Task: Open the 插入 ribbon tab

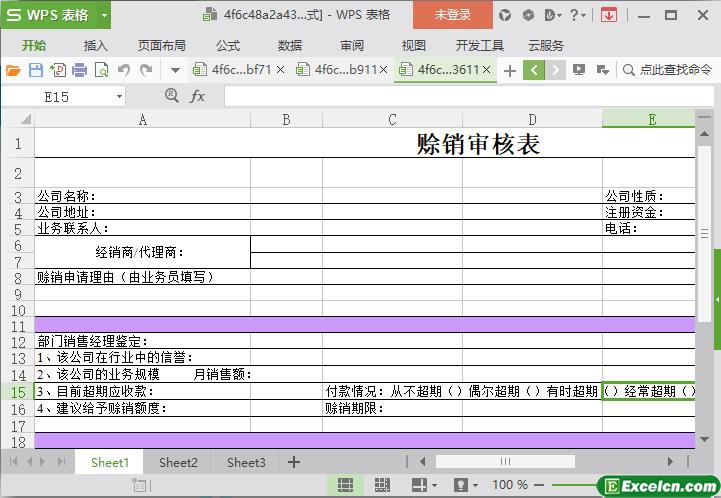Action: point(95,45)
